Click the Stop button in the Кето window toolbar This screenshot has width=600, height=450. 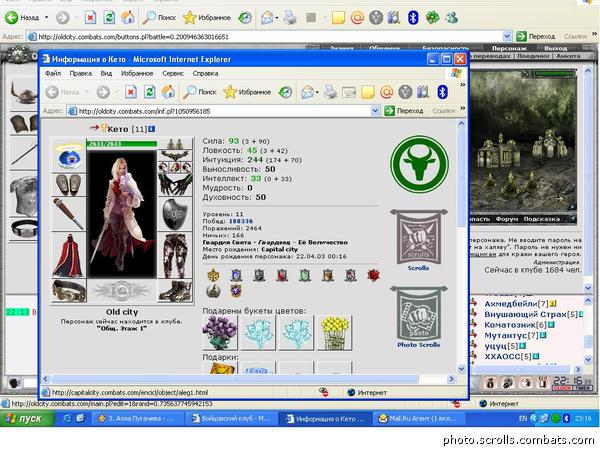(x=131, y=92)
